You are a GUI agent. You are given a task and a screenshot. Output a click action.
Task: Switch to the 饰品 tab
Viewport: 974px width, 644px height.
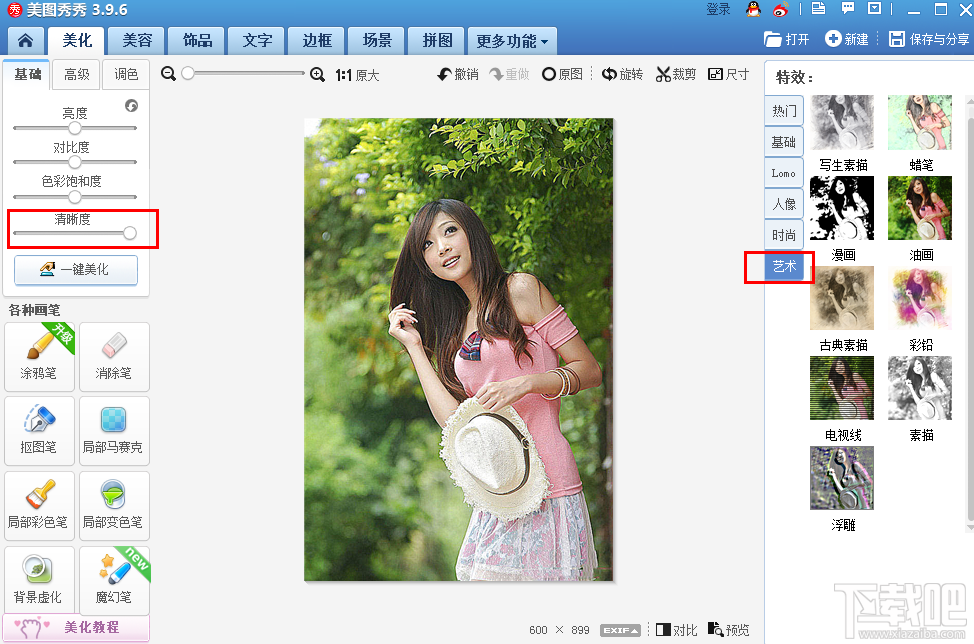point(197,41)
